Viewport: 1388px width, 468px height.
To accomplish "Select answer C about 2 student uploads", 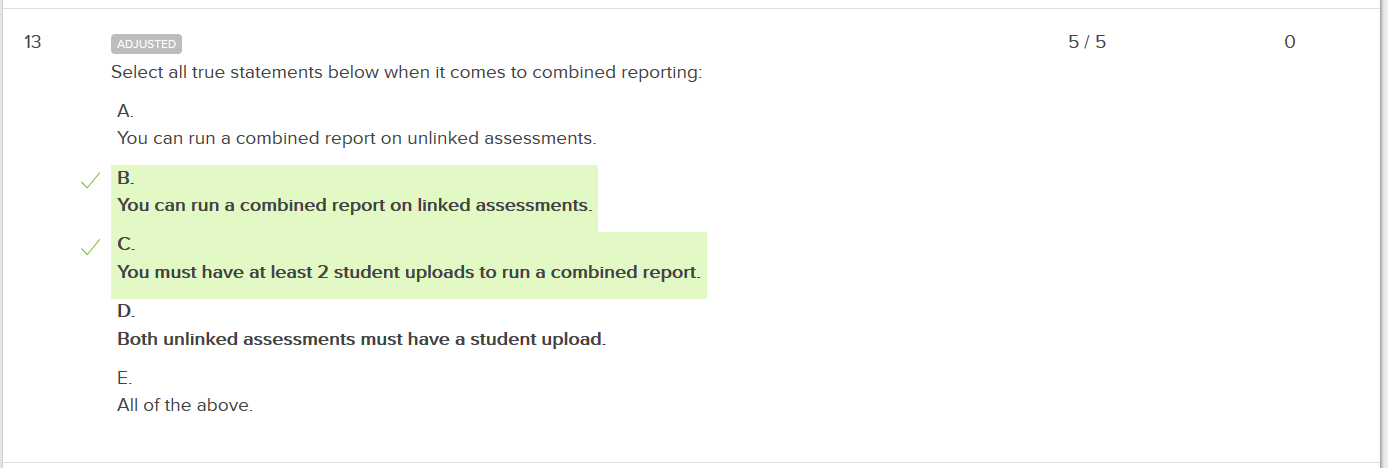I will [409, 265].
